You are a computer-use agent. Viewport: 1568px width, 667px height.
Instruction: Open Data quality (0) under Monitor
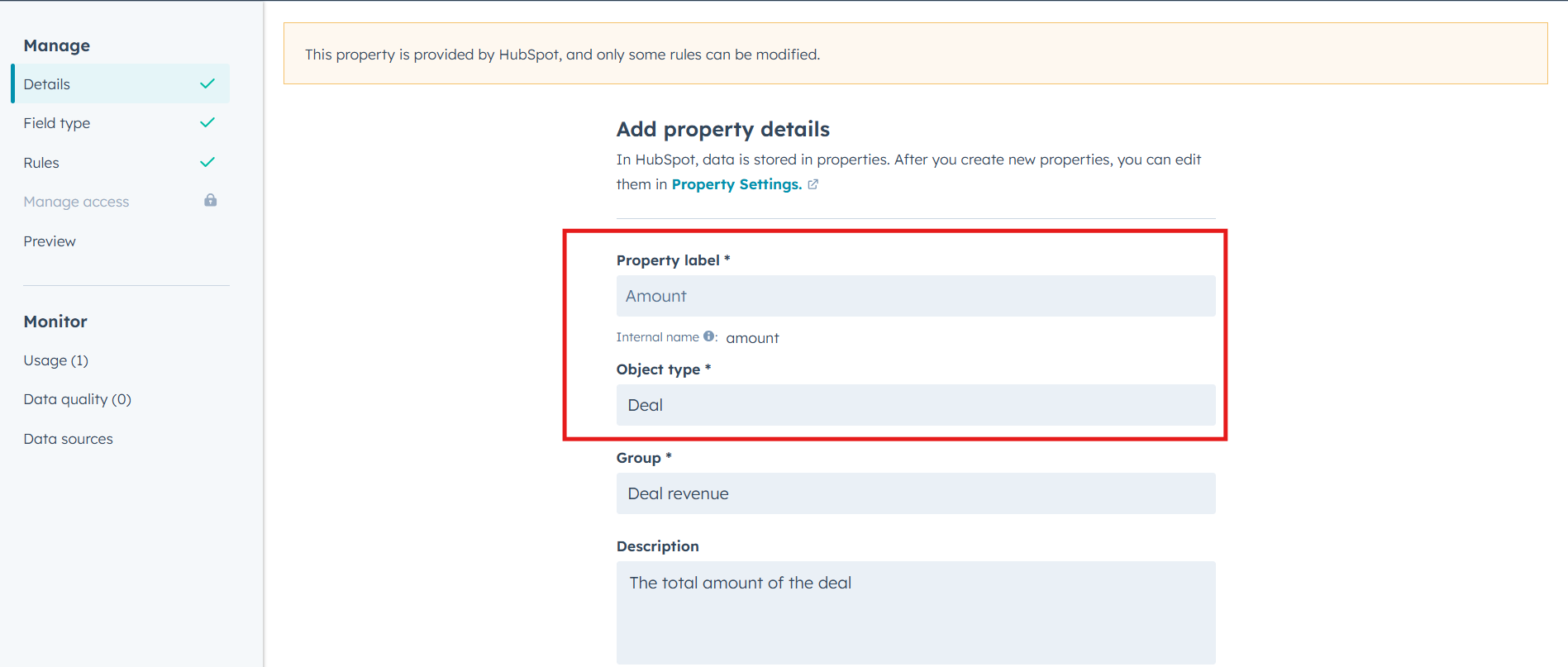click(x=78, y=399)
